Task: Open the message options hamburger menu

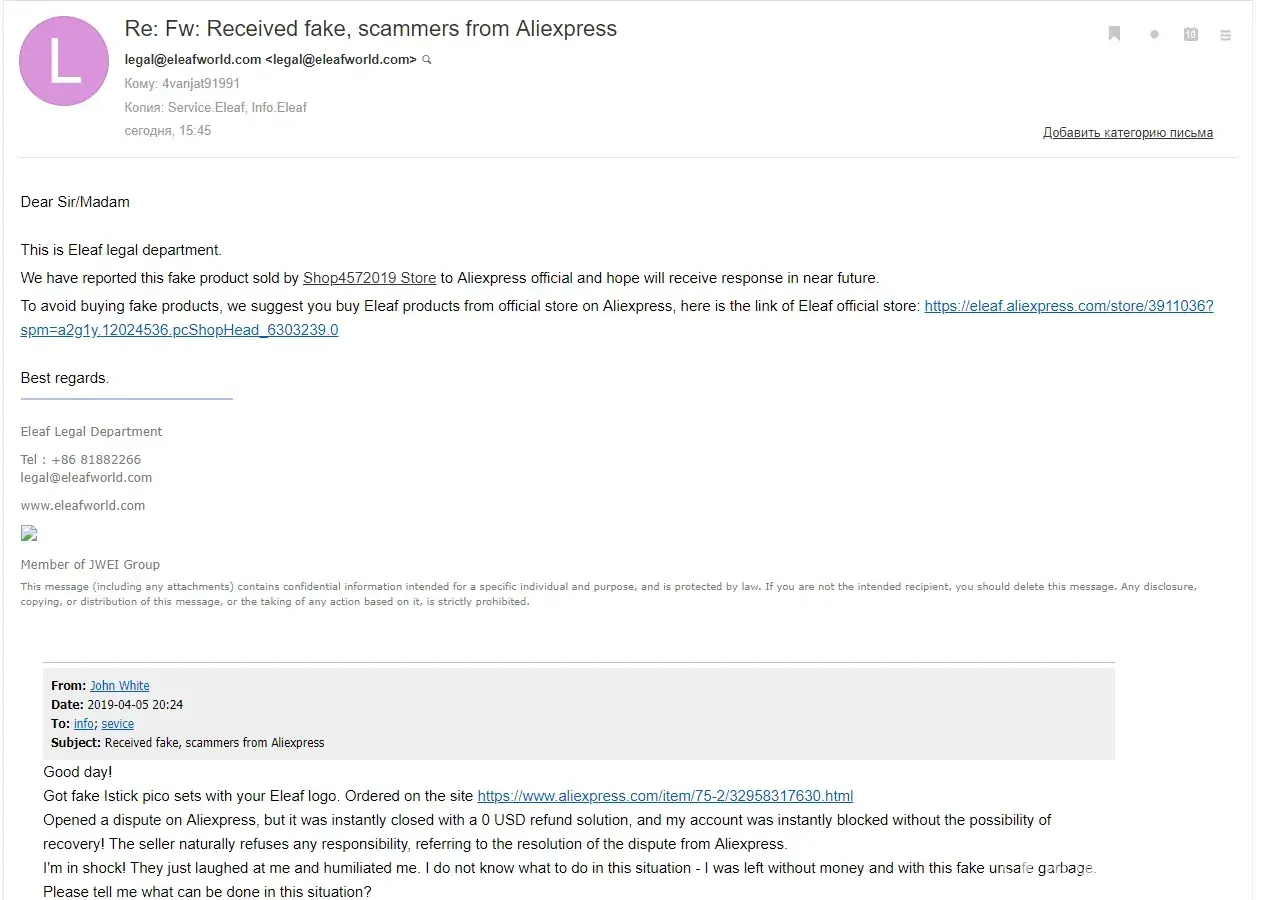Action: (x=1225, y=34)
